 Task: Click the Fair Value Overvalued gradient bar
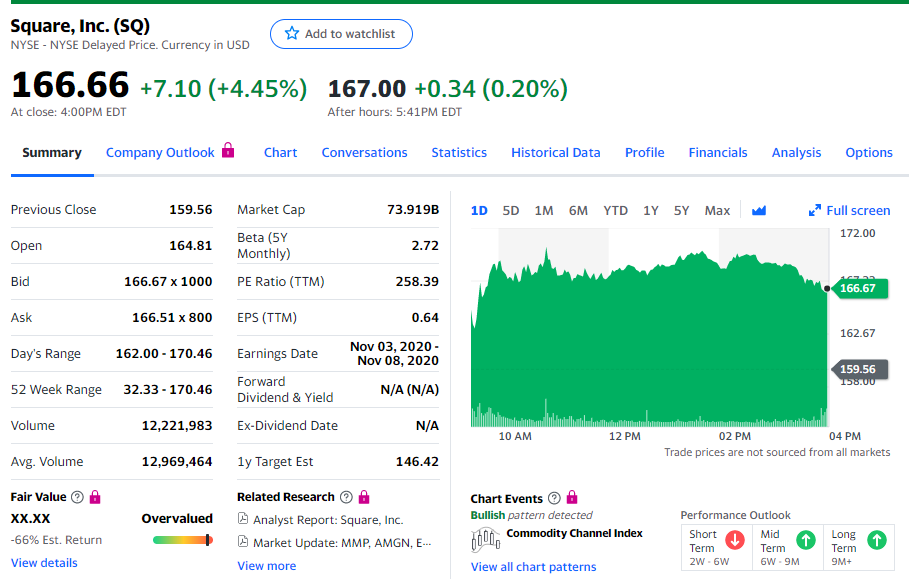[182, 540]
